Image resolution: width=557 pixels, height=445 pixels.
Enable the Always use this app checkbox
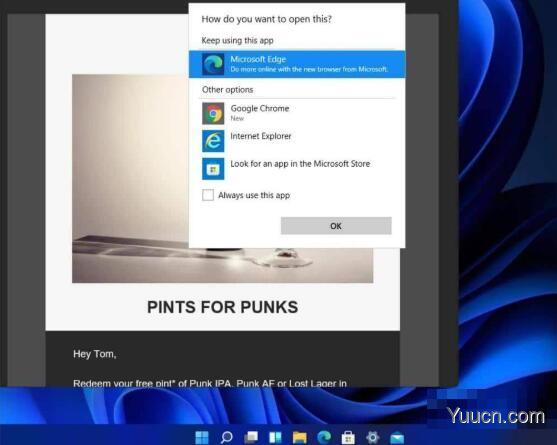click(208, 195)
